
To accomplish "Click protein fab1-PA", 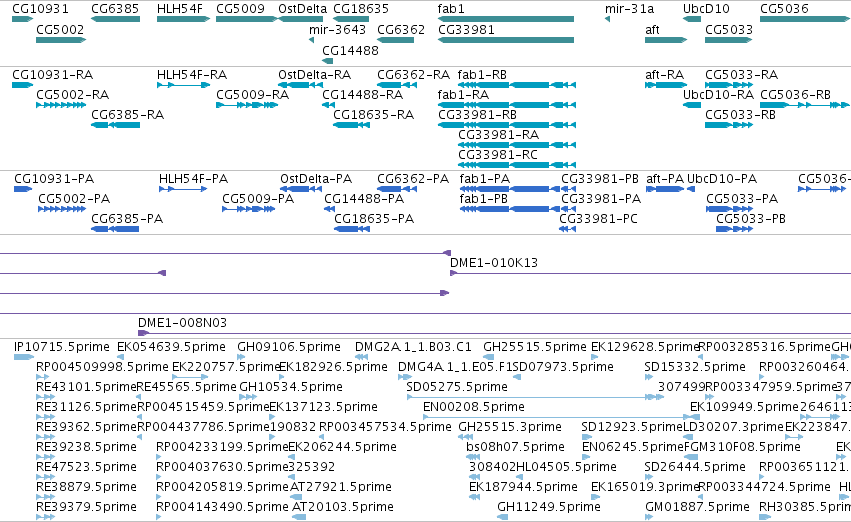I will pyautogui.click(x=485, y=179).
